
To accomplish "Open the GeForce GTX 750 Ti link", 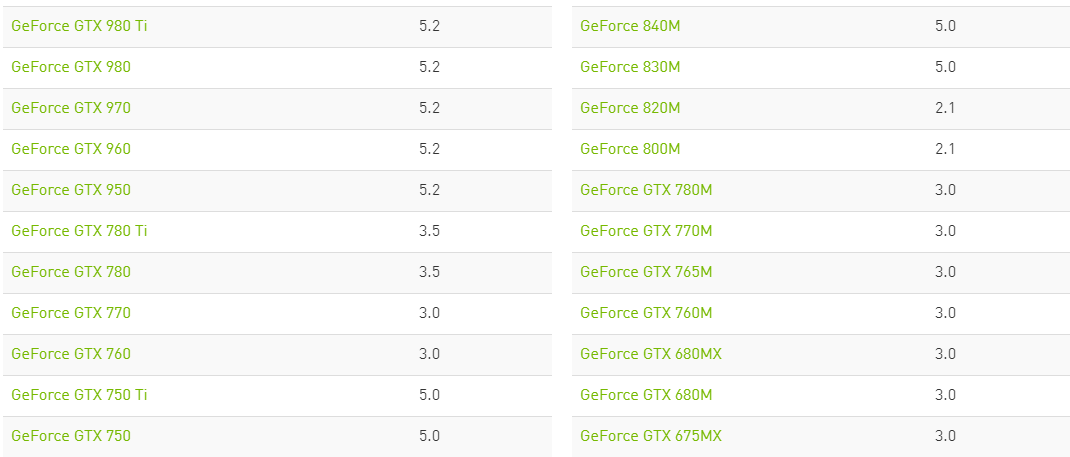I will tap(79, 395).
